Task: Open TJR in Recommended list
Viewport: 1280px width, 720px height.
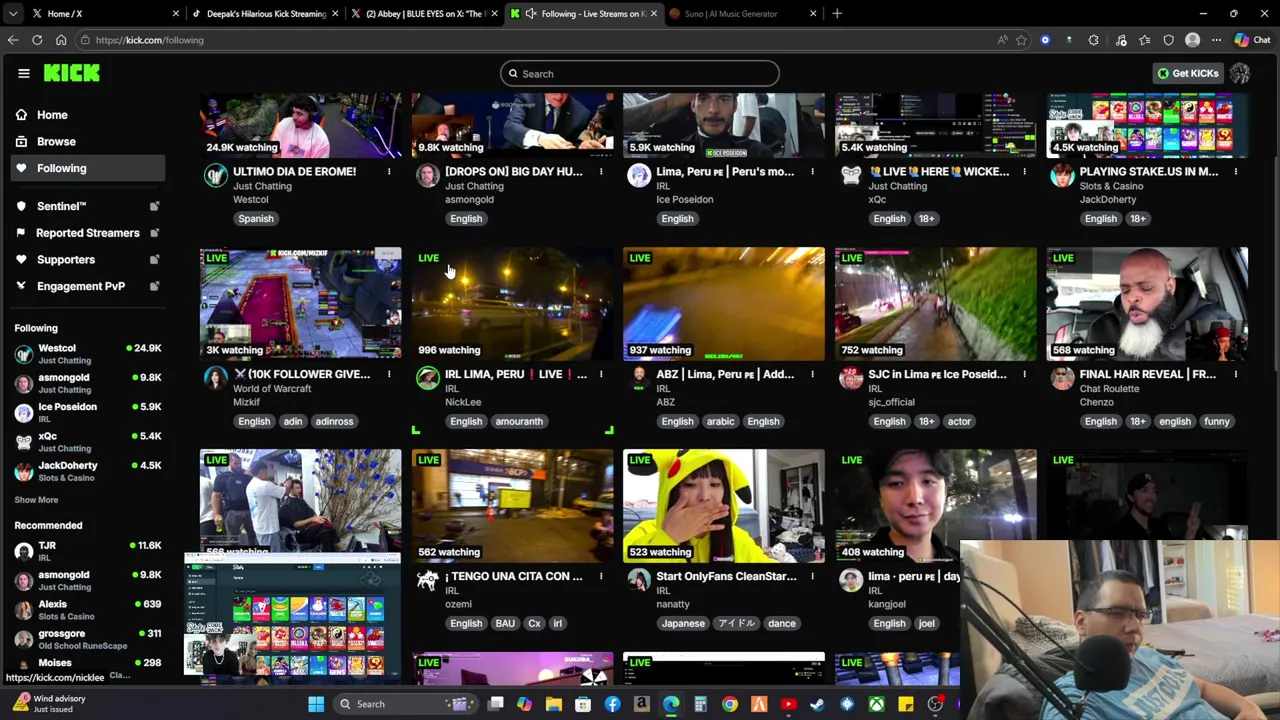Action: click(x=88, y=551)
